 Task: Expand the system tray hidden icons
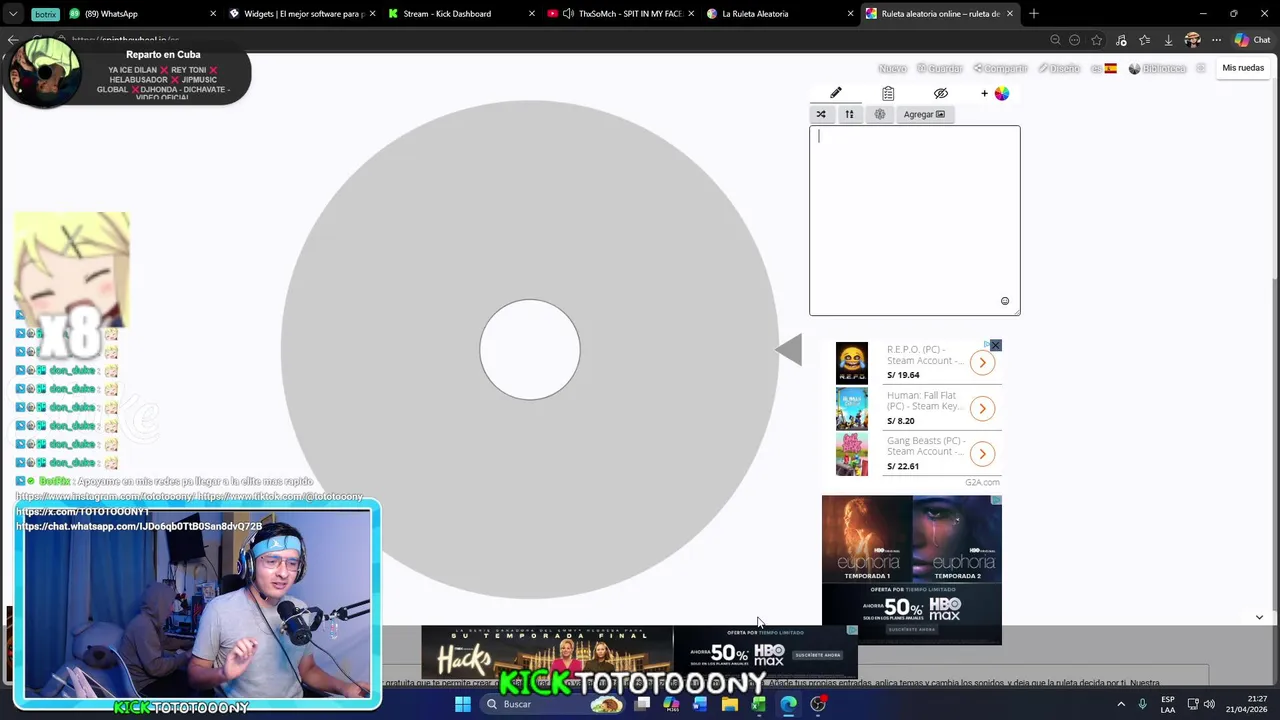pyautogui.click(x=1121, y=704)
